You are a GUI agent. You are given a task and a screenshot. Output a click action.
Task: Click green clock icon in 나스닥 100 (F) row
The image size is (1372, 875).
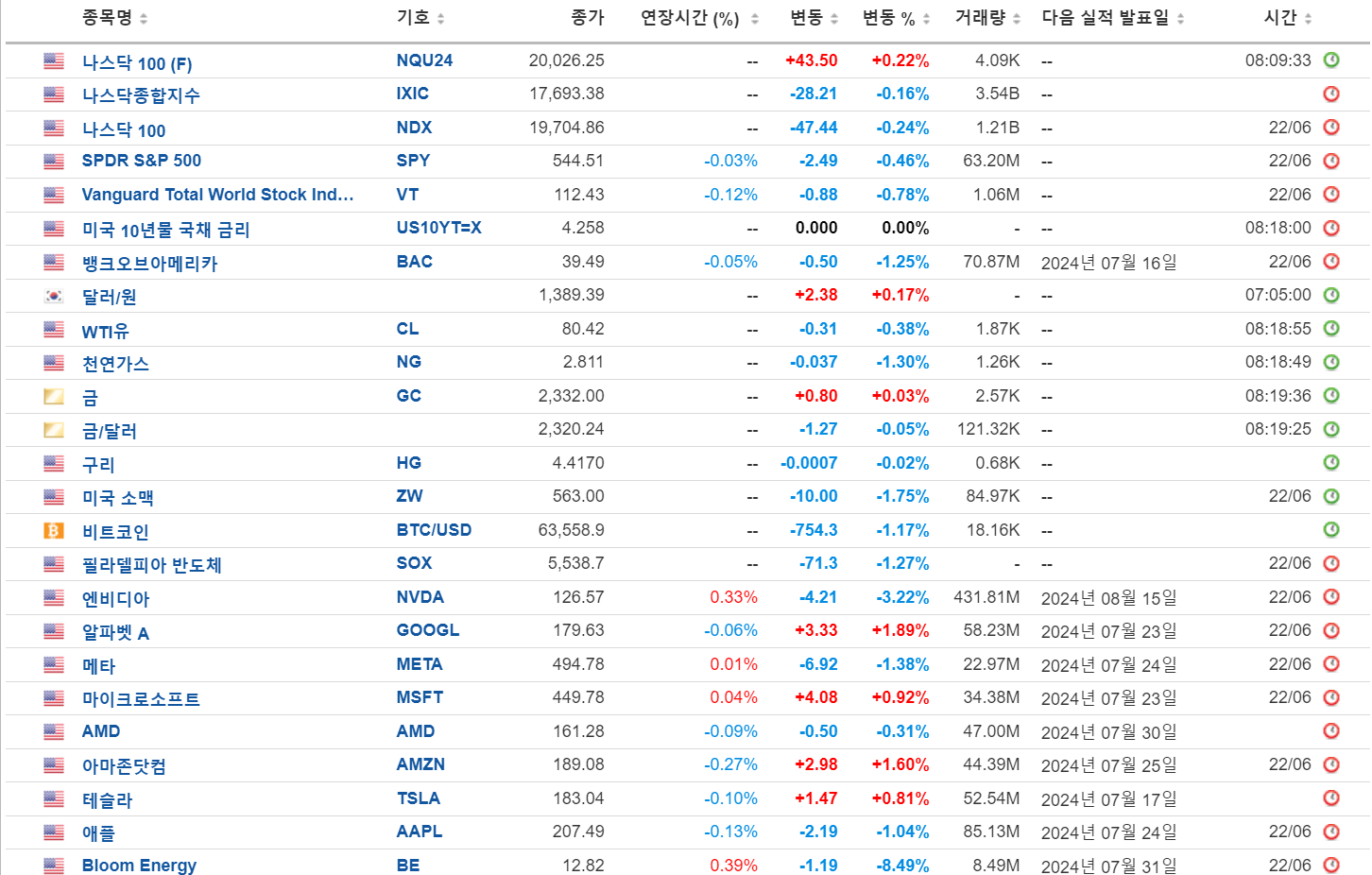click(1331, 60)
